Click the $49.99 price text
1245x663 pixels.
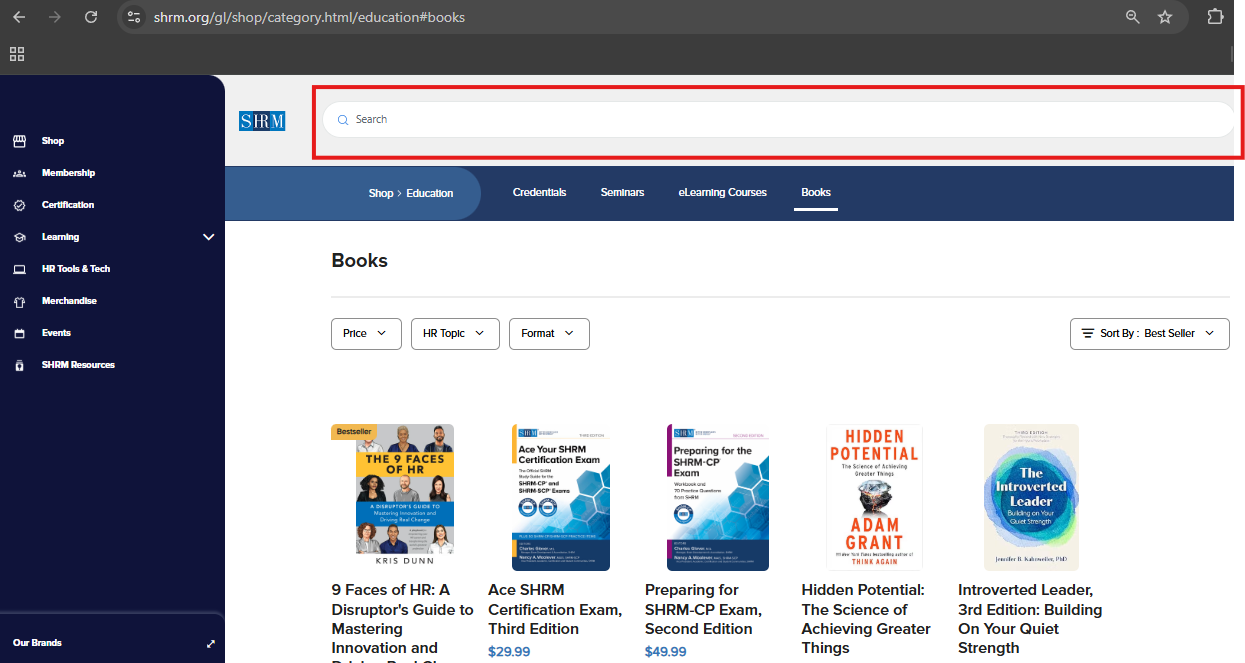click(x=666, y=652)
